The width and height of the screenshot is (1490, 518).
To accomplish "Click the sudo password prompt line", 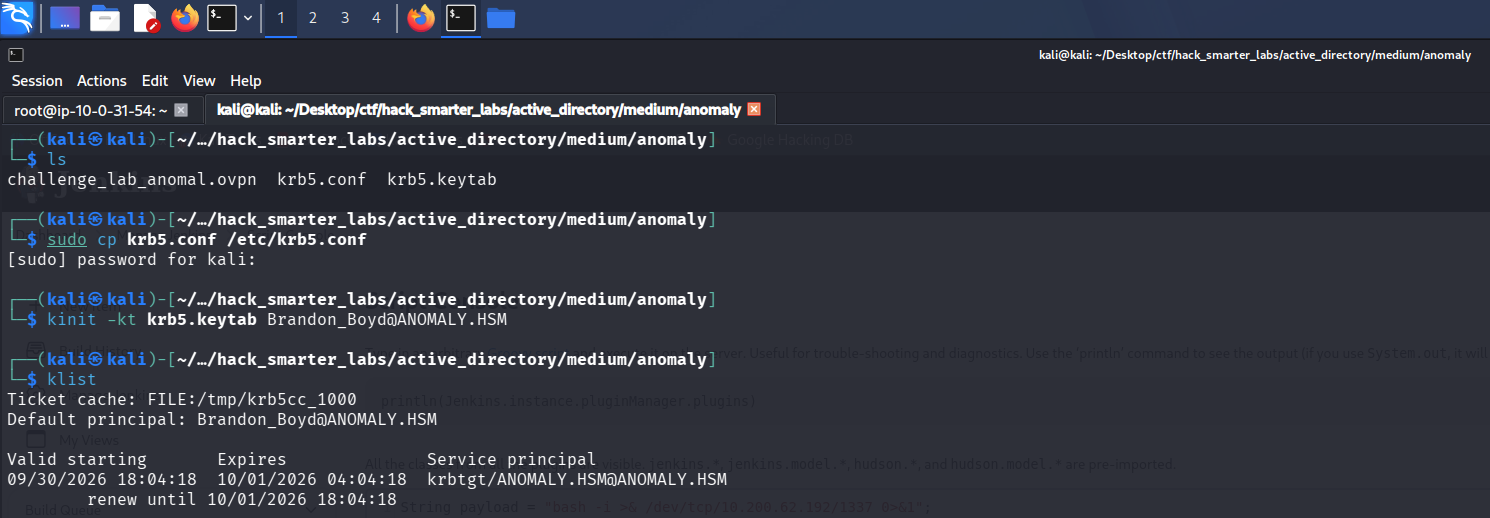I will coord(132,260).
